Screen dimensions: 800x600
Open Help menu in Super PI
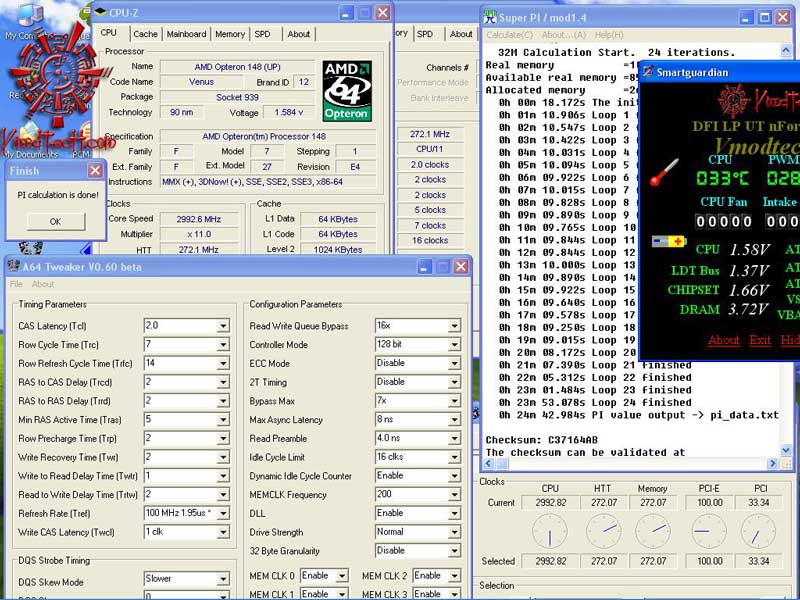[x=609, y=35]
